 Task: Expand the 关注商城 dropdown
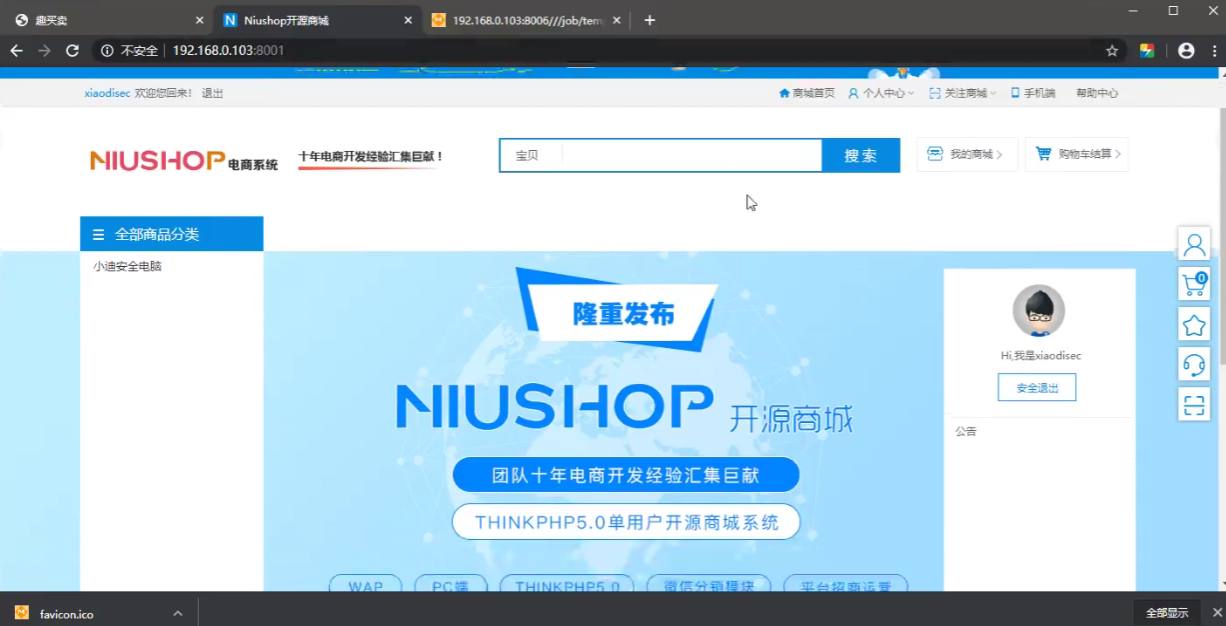(963, 93)
